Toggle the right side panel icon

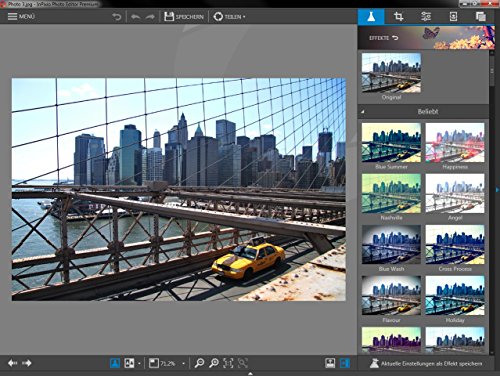click(345, 363)
